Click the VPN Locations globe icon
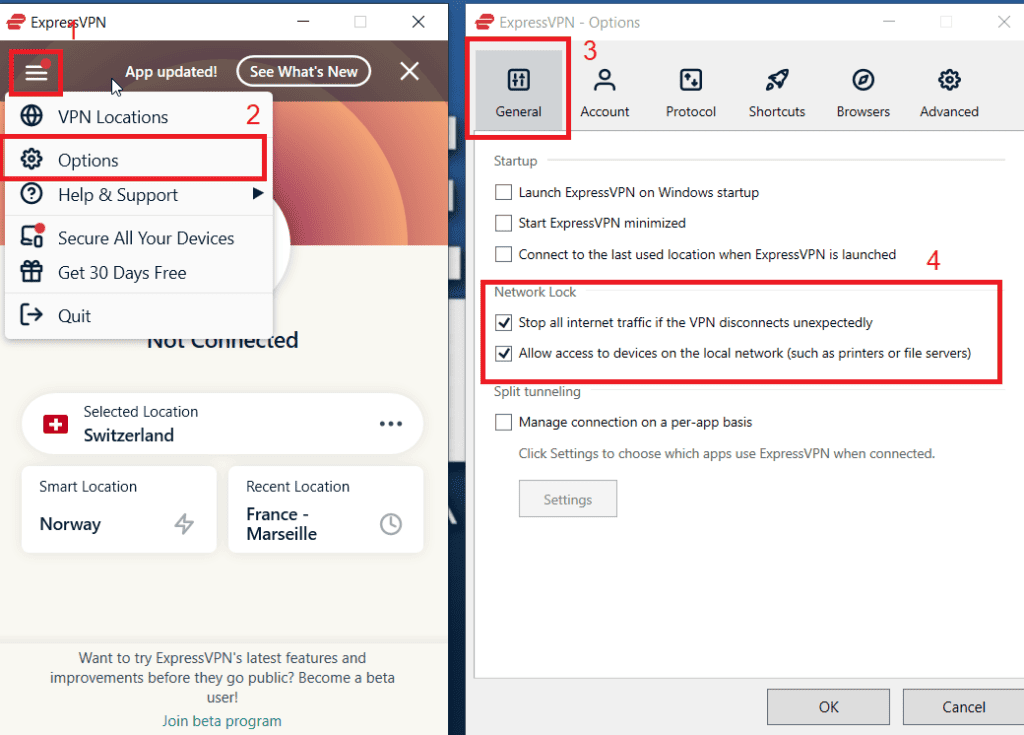Screen dimensions: 1024x735 (33, 116)
